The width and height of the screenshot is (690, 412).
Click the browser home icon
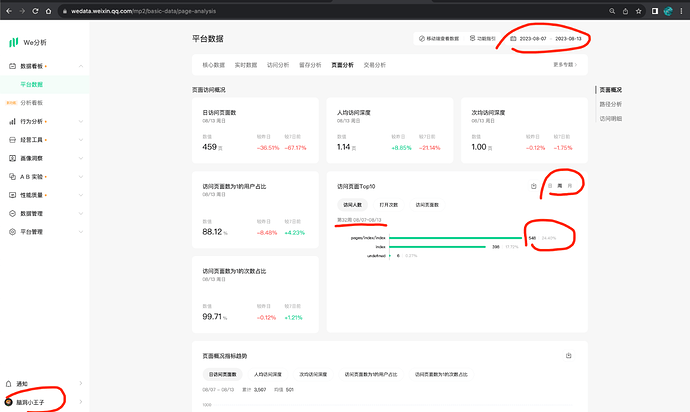[48, 11]
